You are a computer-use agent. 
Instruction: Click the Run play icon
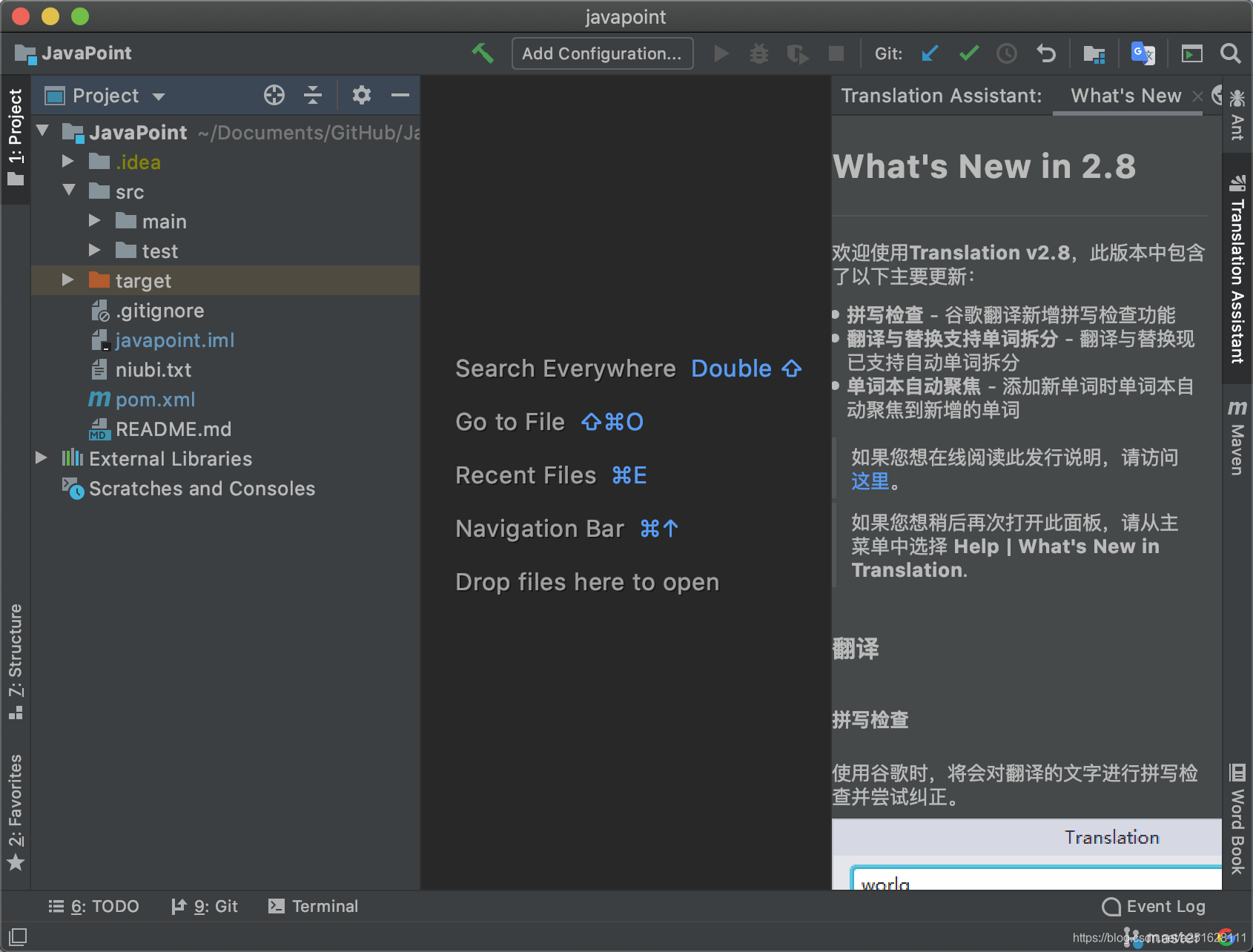click(721, 53)
